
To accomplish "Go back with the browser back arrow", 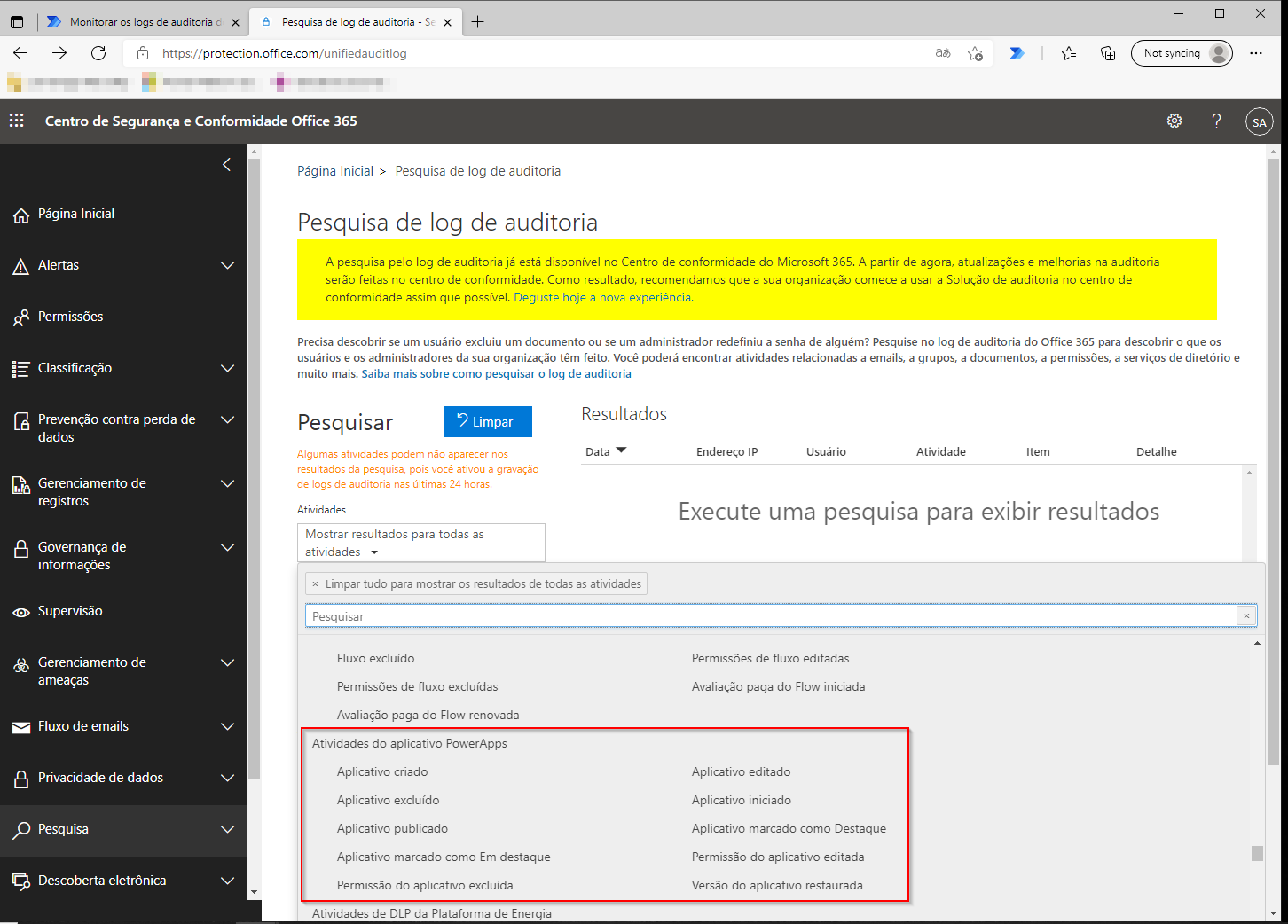I will click(x=20, y=53).
